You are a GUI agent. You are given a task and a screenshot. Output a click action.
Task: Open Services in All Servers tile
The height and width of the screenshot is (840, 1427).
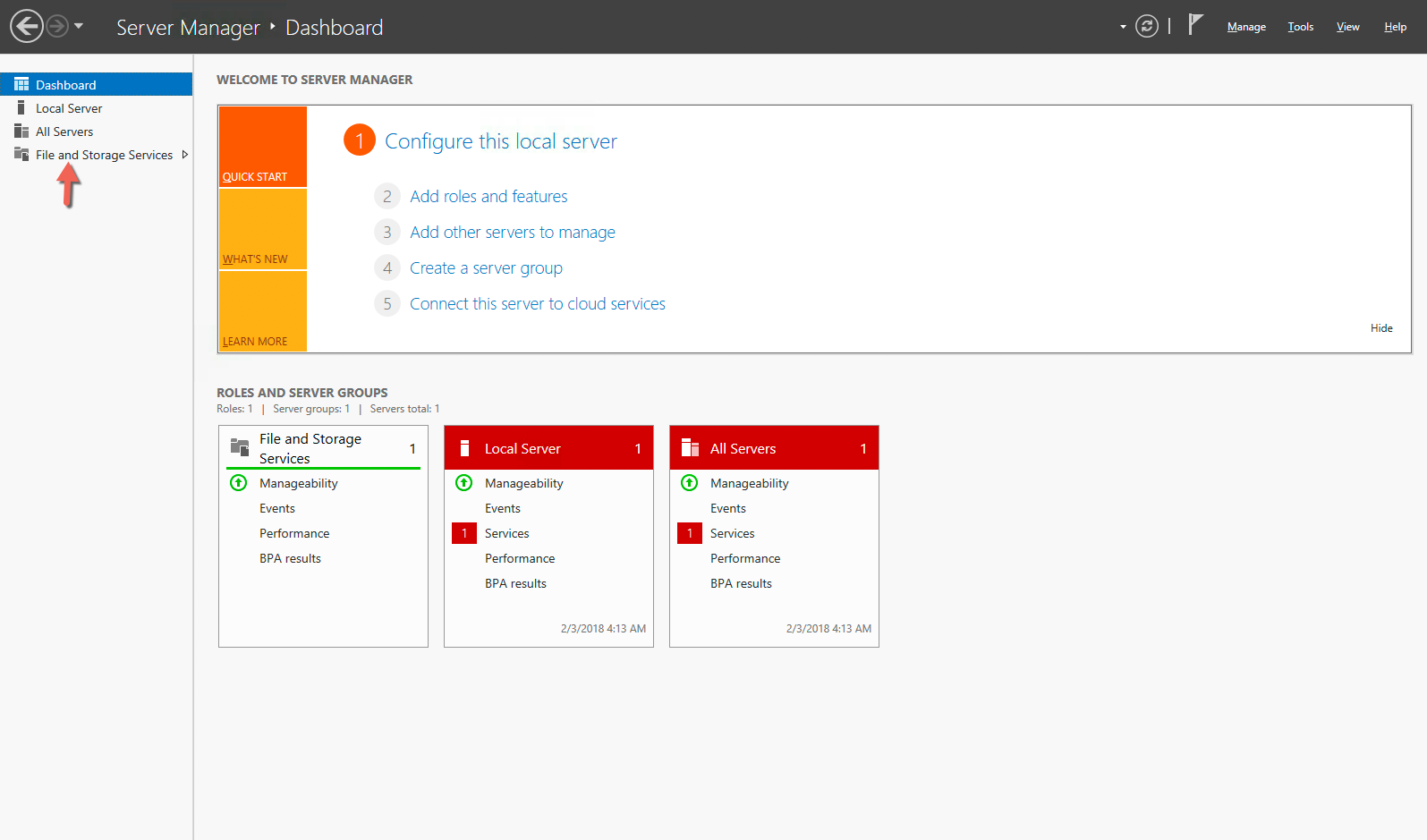pos(733,533)
